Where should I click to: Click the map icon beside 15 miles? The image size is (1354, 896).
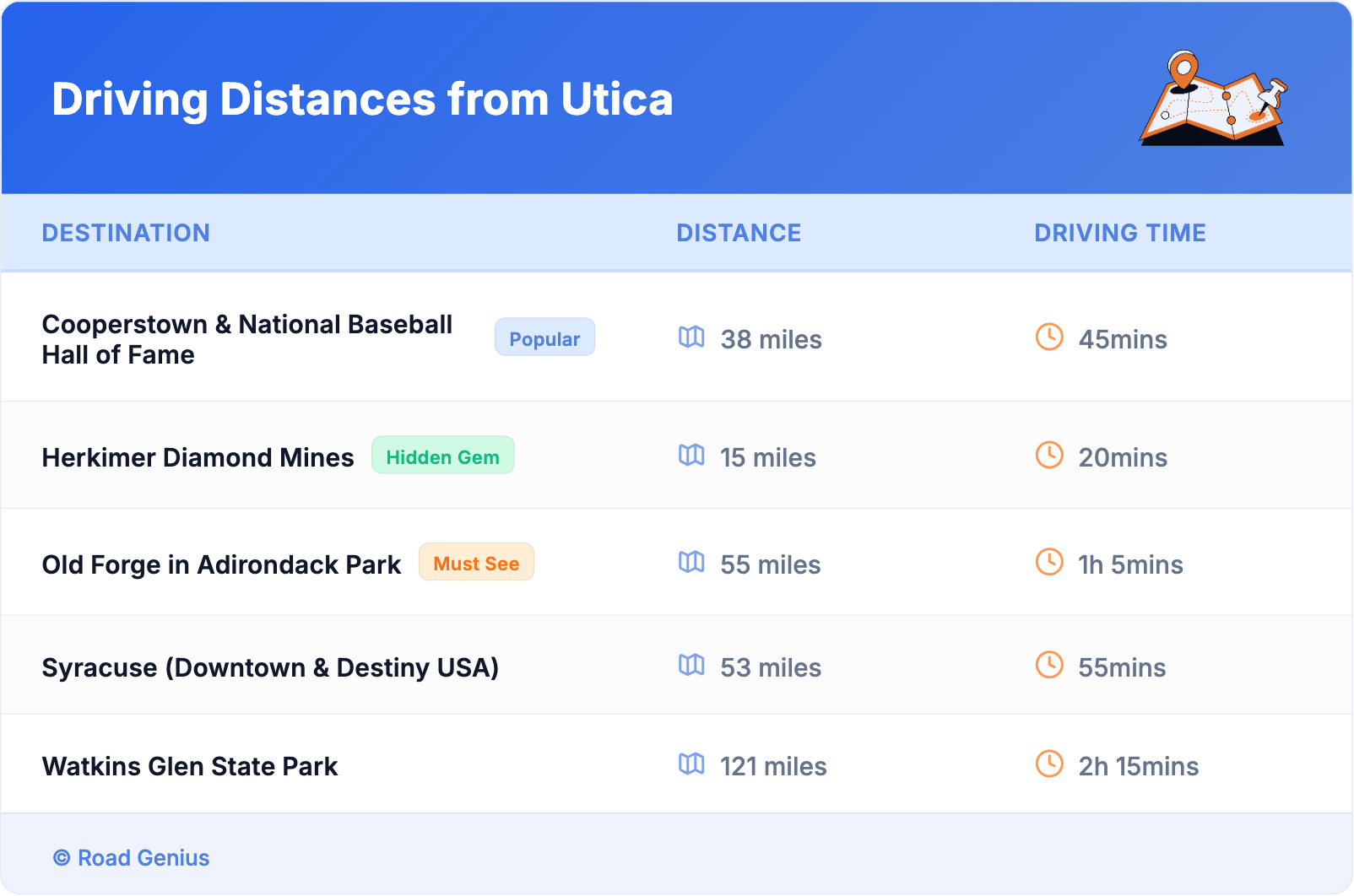[x=691, y=456]
